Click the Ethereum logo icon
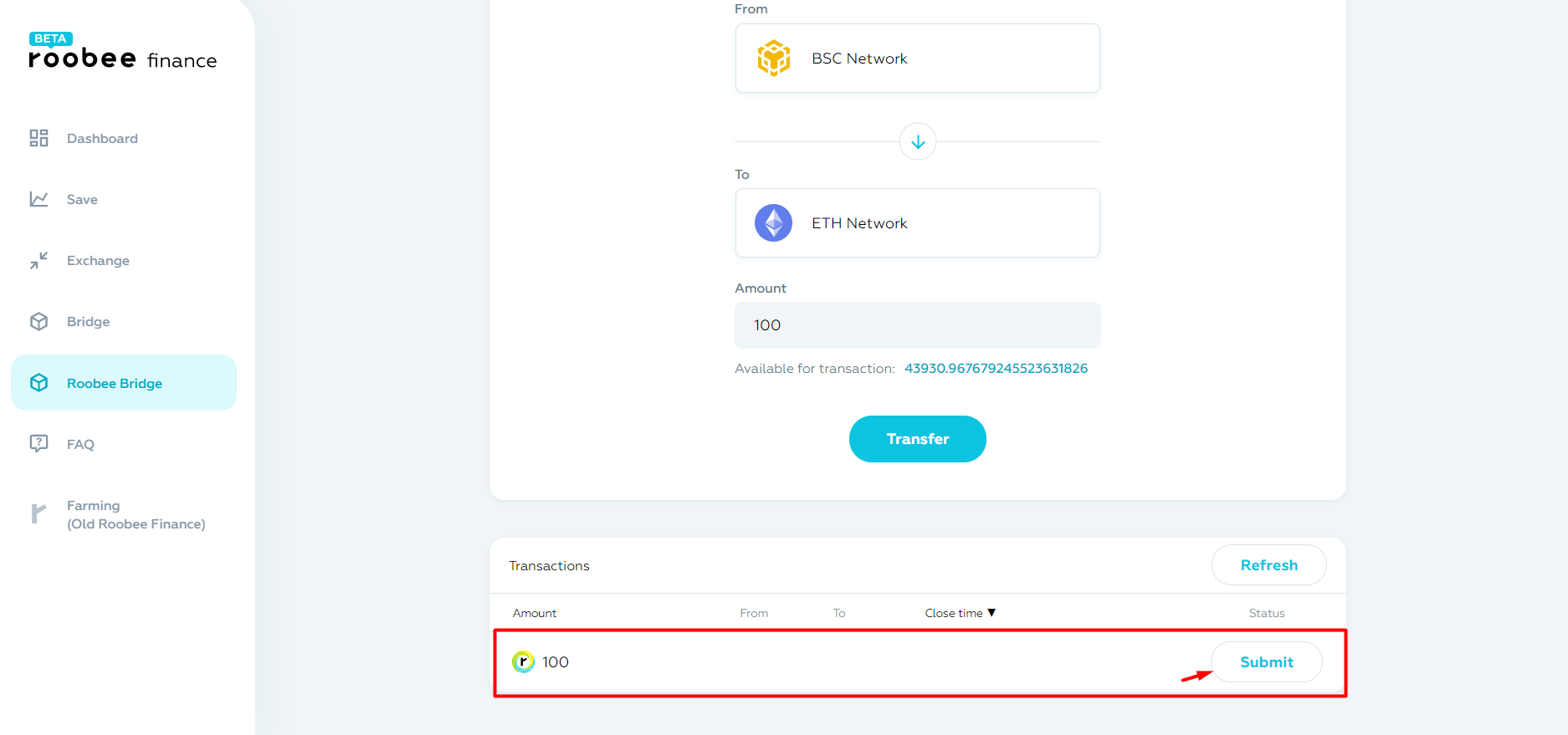Viewport: 1568px width, 735px height. pos(774,223)
